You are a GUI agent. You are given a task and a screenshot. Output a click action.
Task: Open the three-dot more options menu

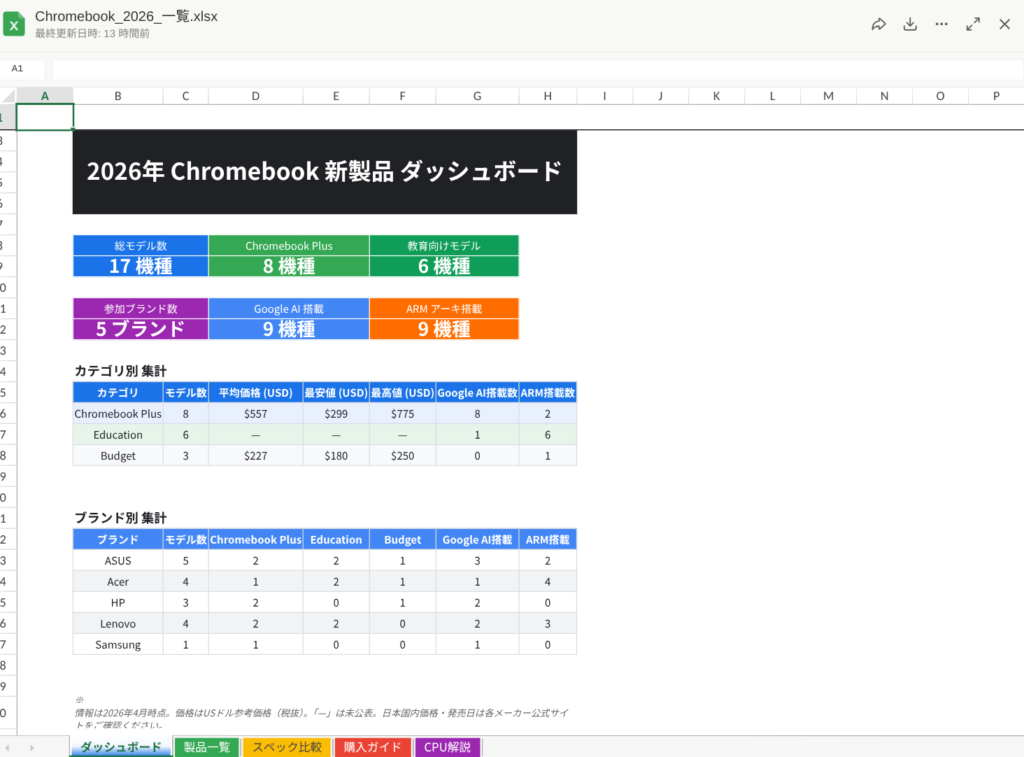coord(941,25)
